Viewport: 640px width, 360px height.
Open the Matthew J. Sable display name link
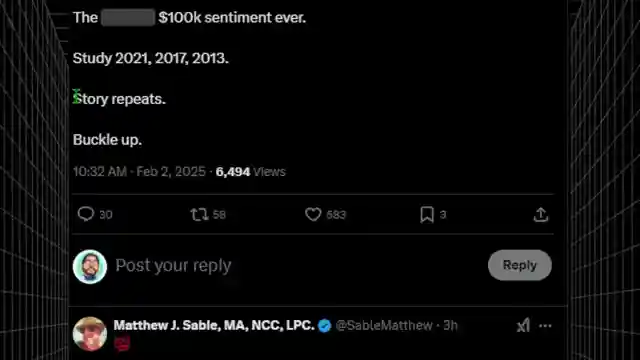pyautogui.click(x=214, y=325)
